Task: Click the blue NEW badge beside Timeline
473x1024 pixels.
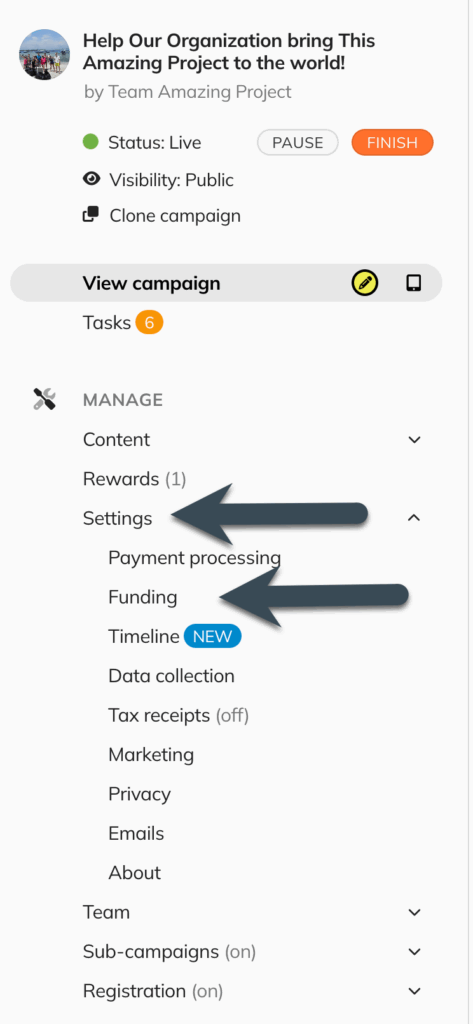Action: (x=212, y=637)
